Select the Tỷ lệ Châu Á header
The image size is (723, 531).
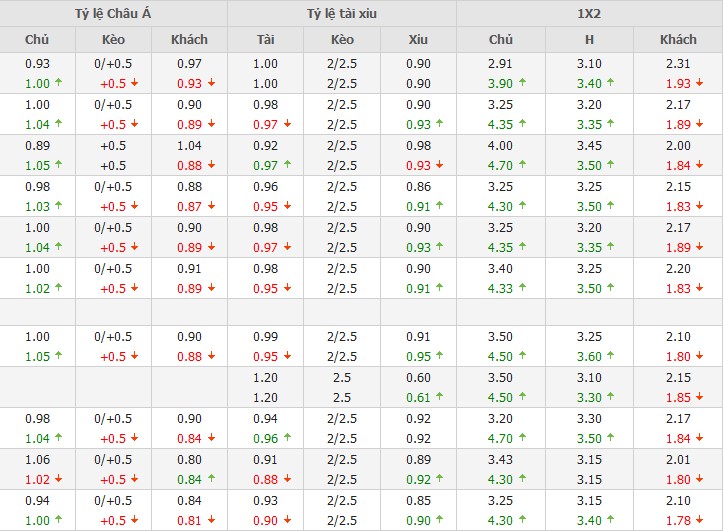click(x=114, y=13)
